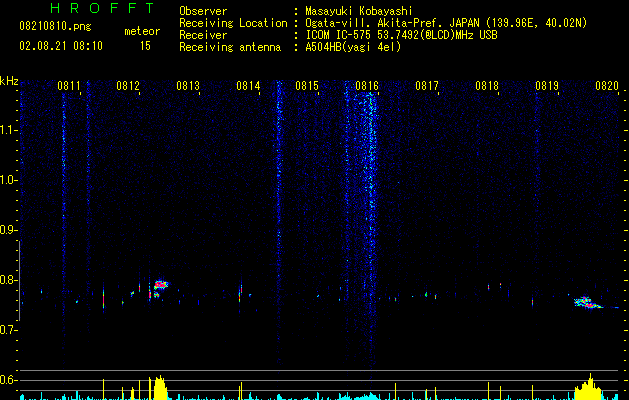Click the 0818 time marker
629x400 pixels.
487,86
